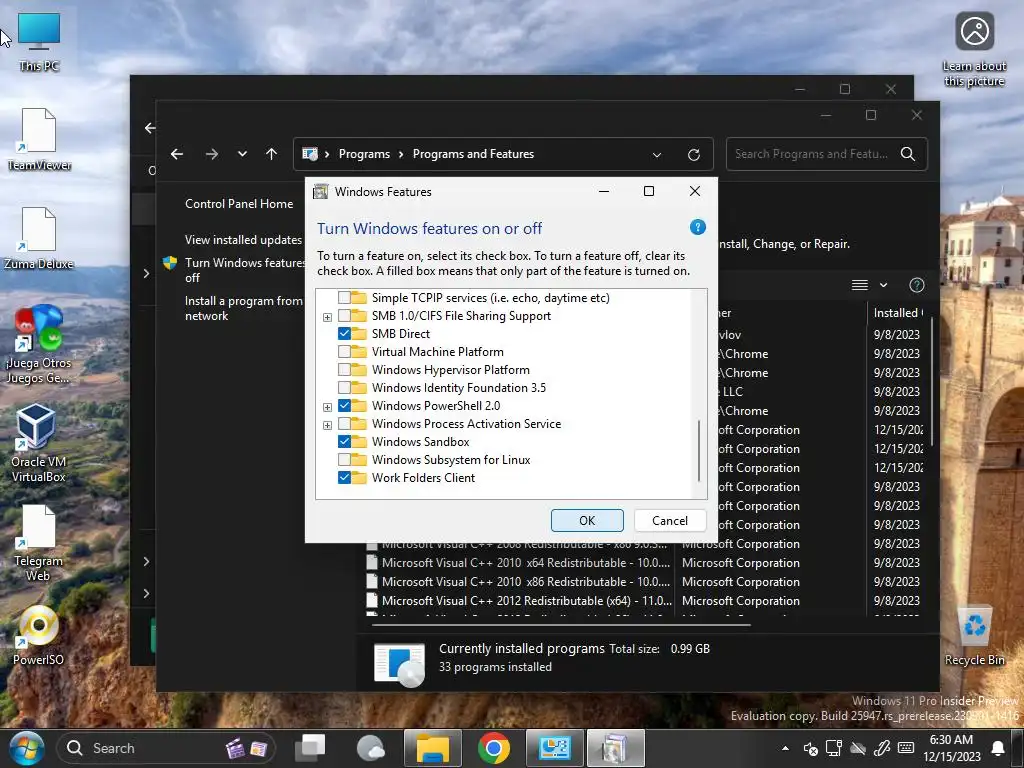Open Control Panel Home link
Image resolution: width=1024 pixels, height=768 pixels.
coord(239,204)
